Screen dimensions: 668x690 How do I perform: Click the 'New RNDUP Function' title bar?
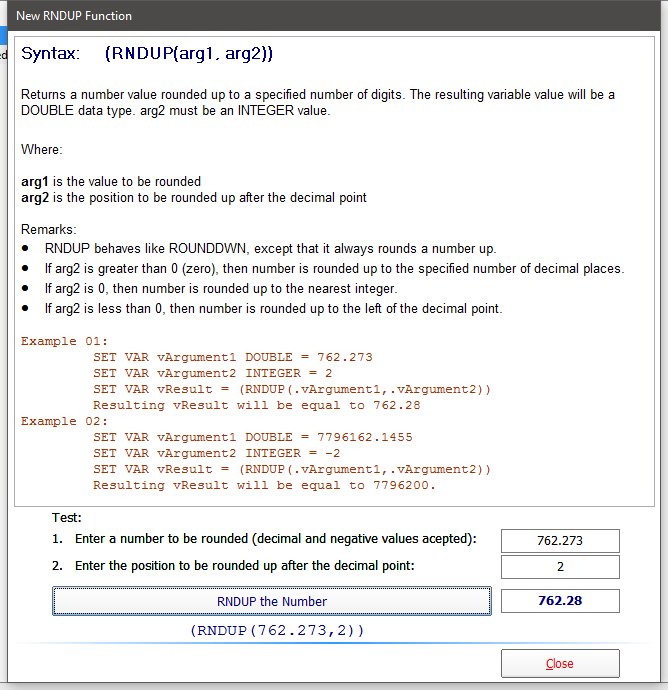pos(300,16)
